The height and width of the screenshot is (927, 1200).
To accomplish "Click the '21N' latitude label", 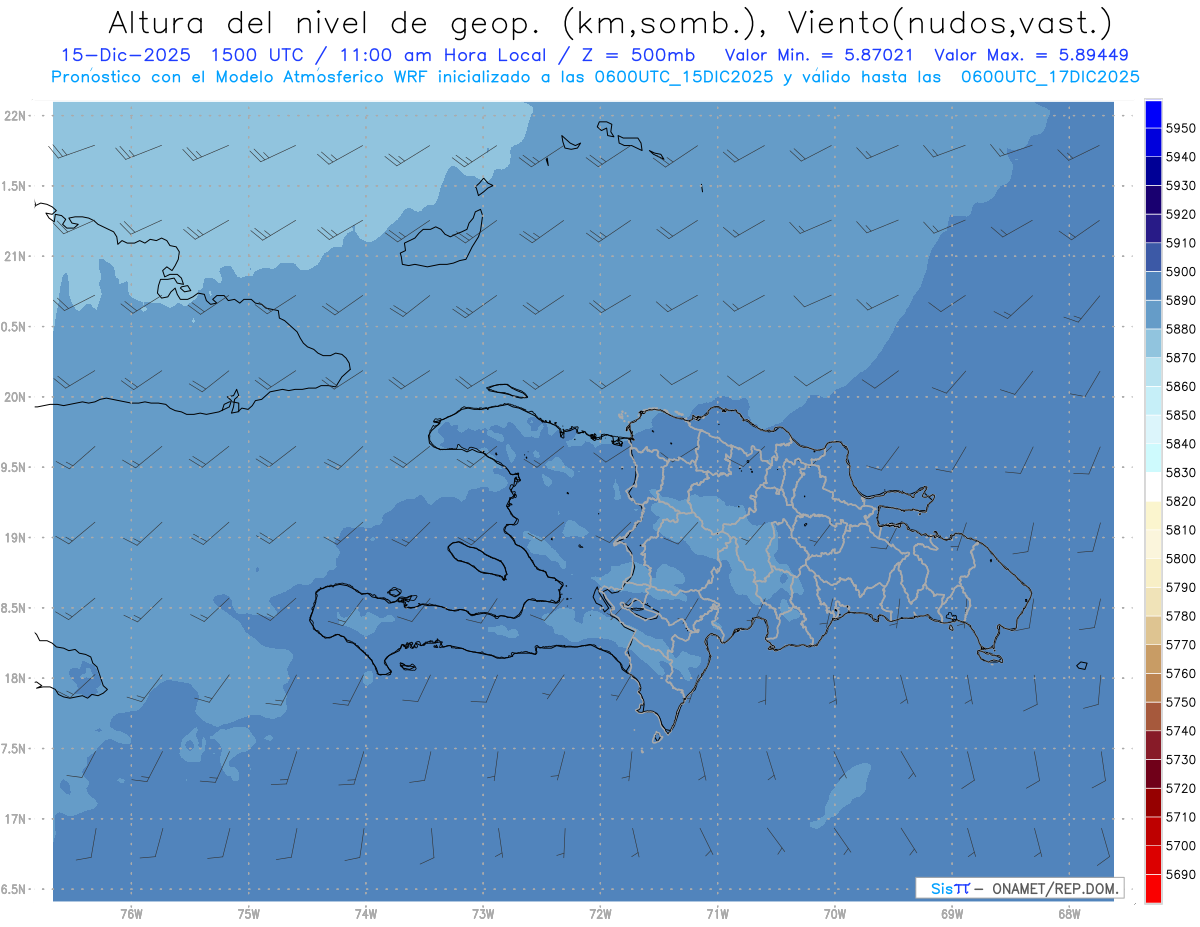I will (x=15, y=257).
